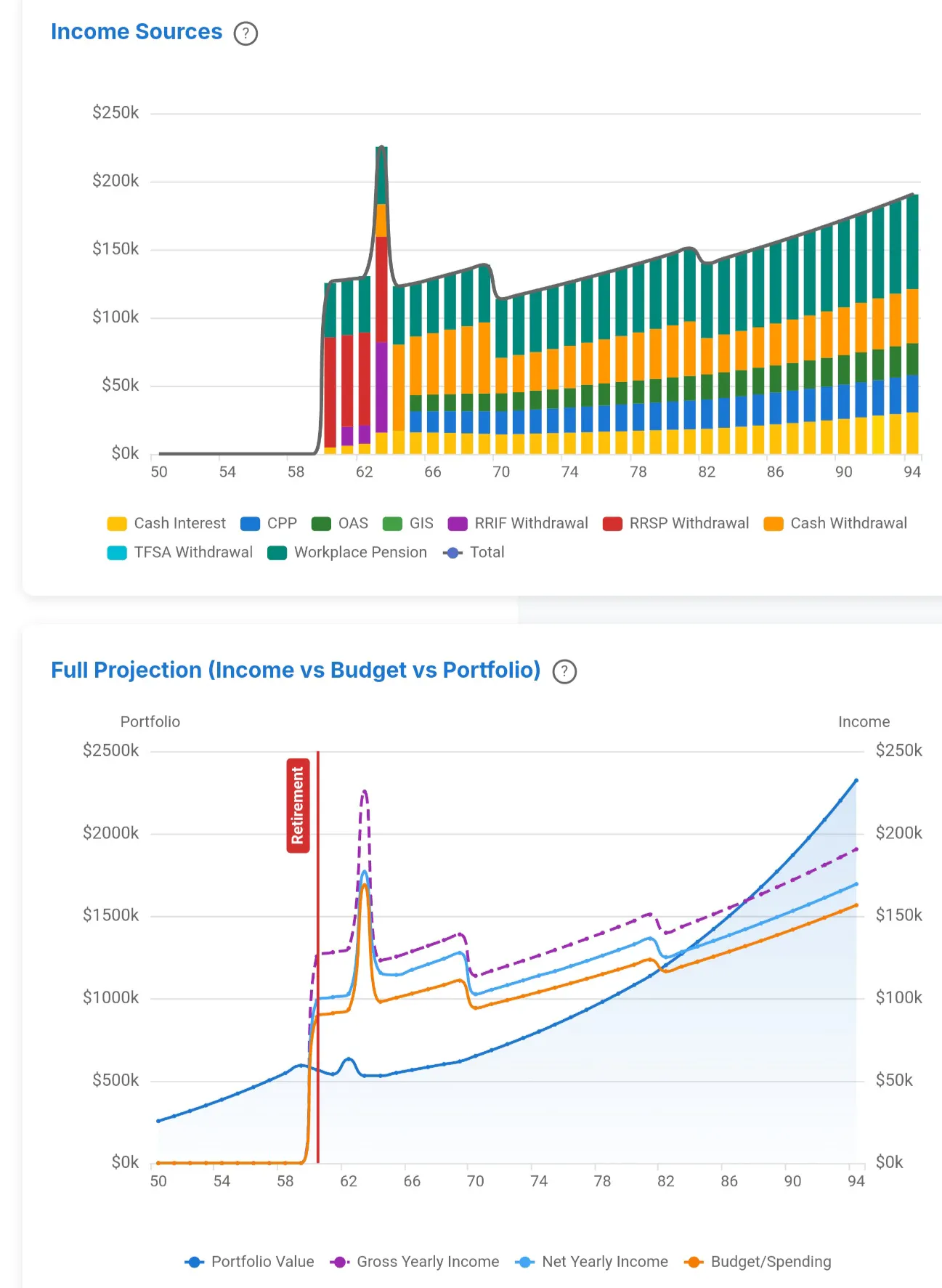Click the $1000k Portfolio axis label
The width and height of the screenshot is (942, 1288).
111,997
